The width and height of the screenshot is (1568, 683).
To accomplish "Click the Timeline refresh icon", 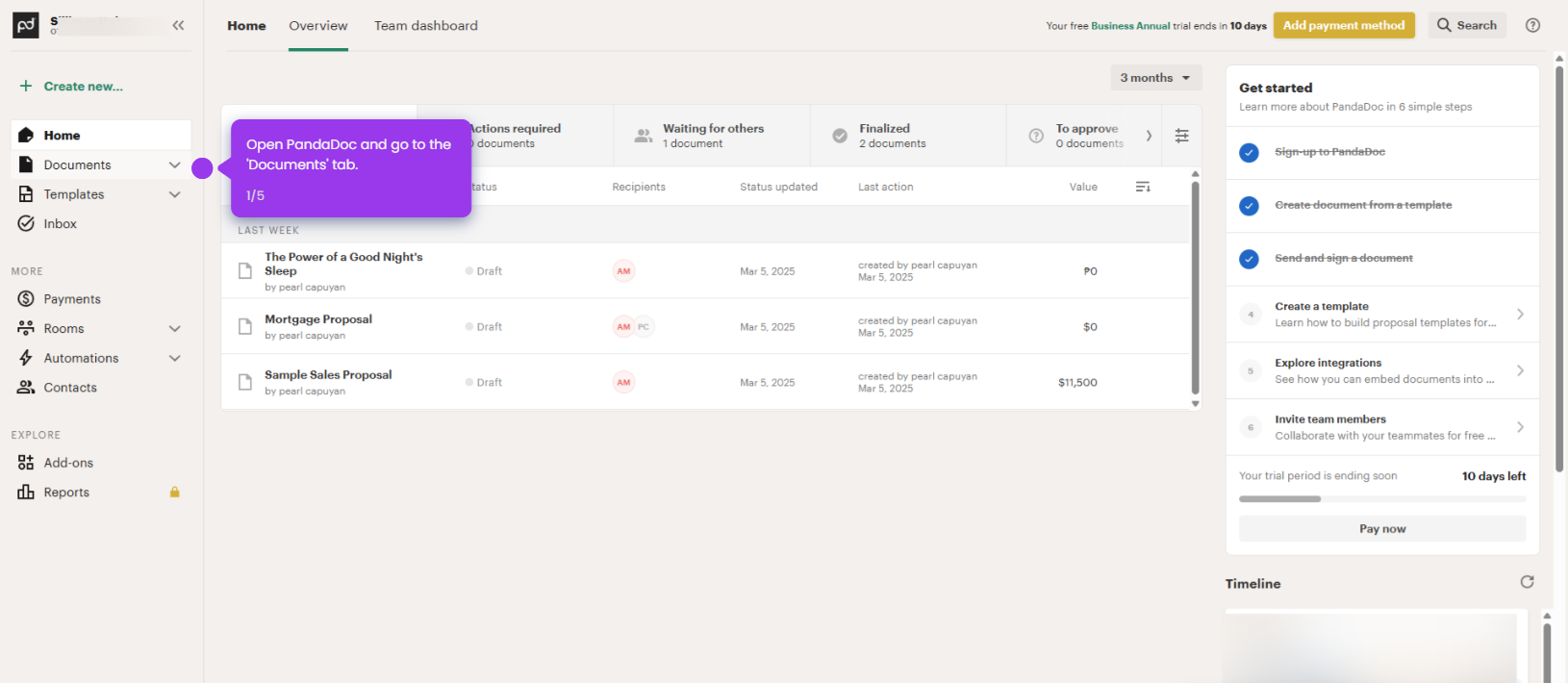I will (1527, 582).
